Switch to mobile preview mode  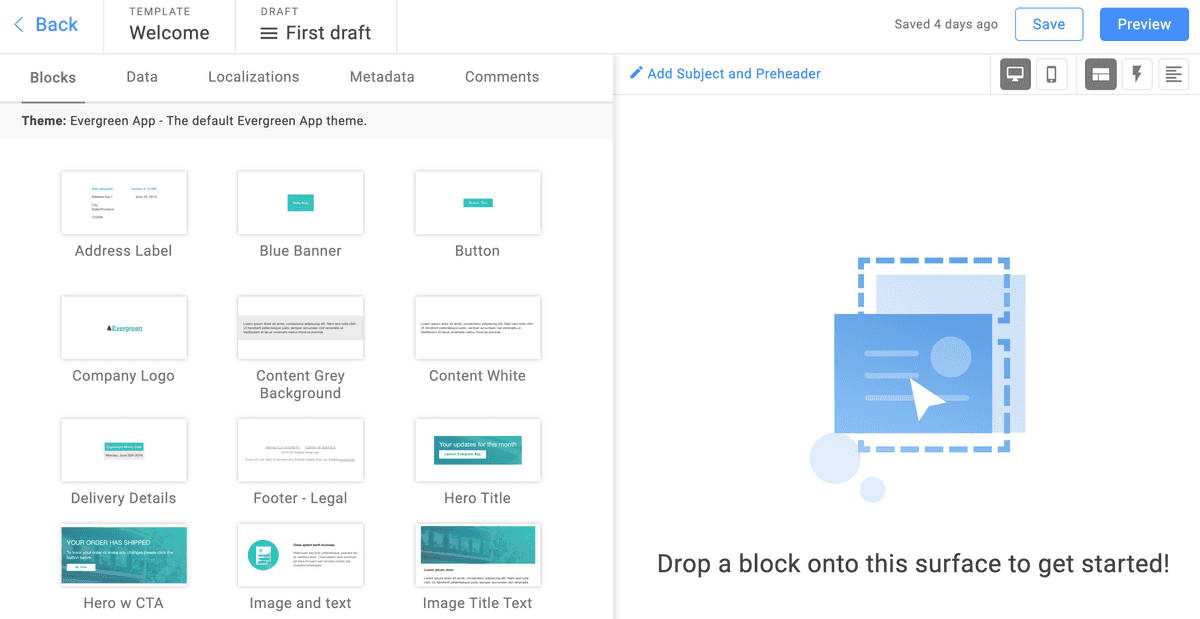pos(1052,74)
